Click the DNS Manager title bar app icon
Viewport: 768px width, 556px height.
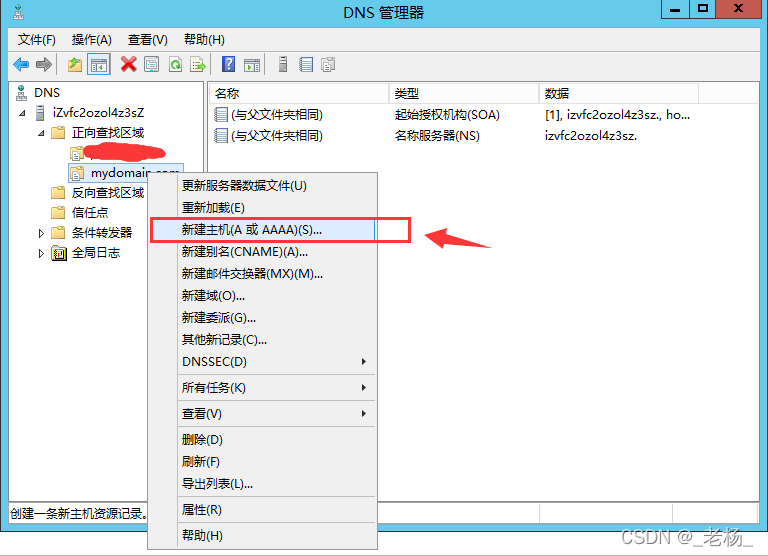click(19, 12)
